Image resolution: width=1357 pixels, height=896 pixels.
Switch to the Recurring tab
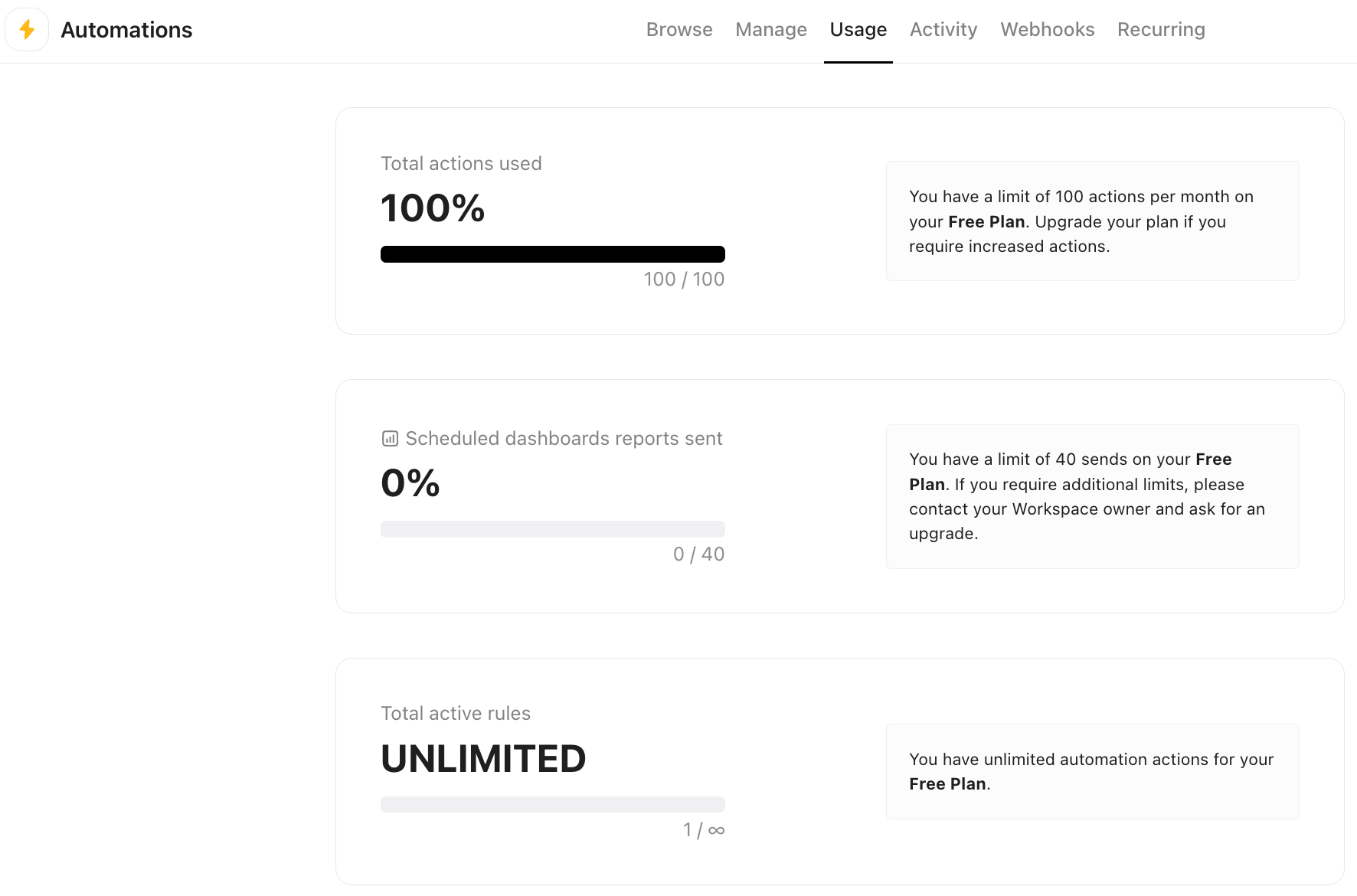(x=1160, y=30)
